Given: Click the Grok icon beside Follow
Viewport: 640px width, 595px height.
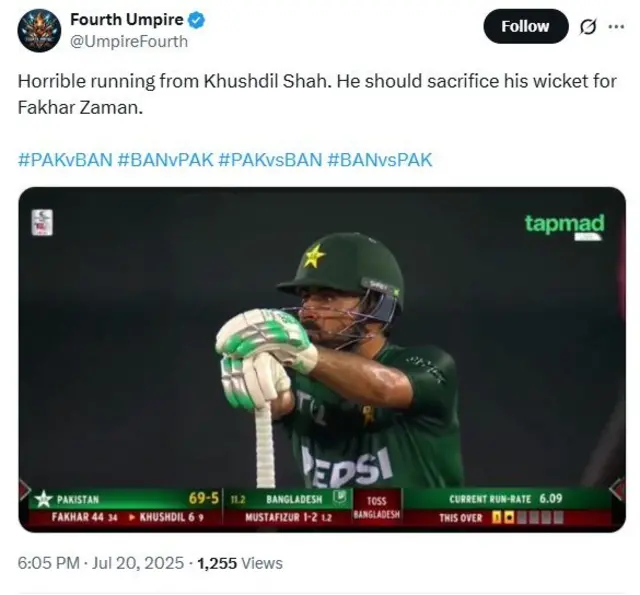Looking at the screenshot, I should click(x=589, y=26).
